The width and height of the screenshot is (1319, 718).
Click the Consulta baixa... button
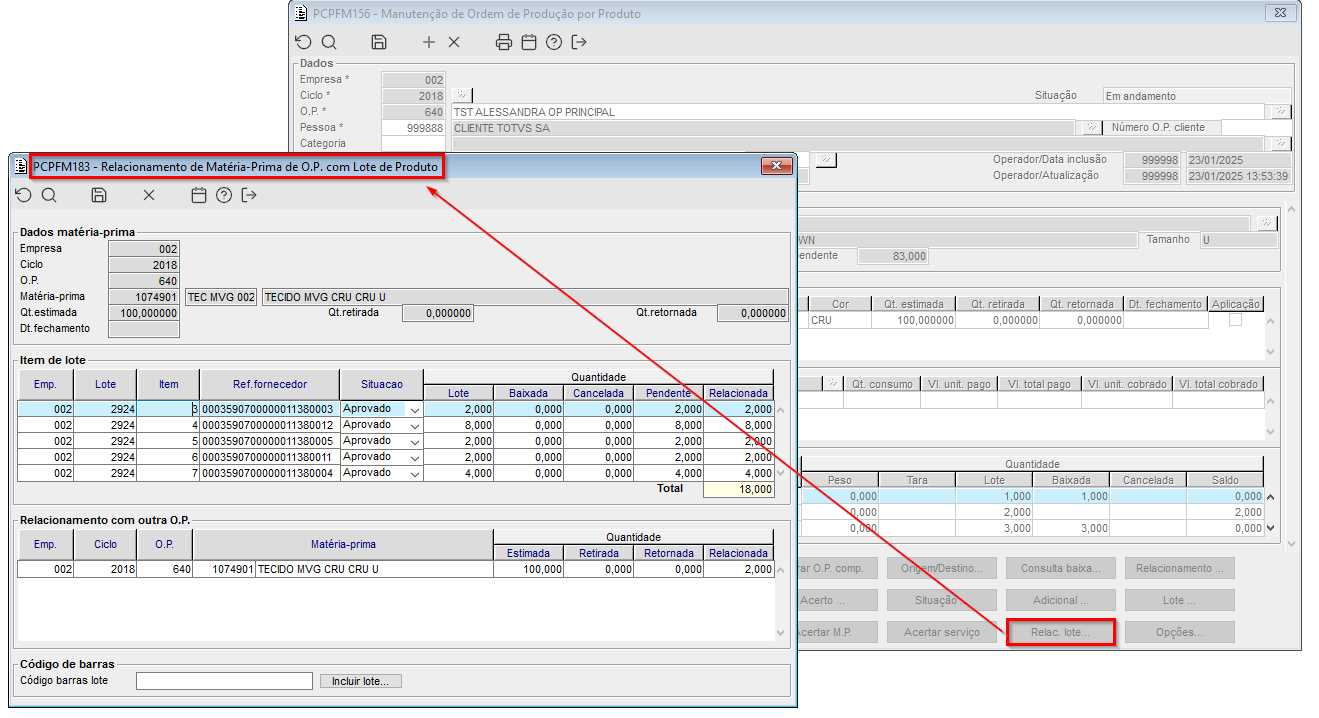point(1060,568)
